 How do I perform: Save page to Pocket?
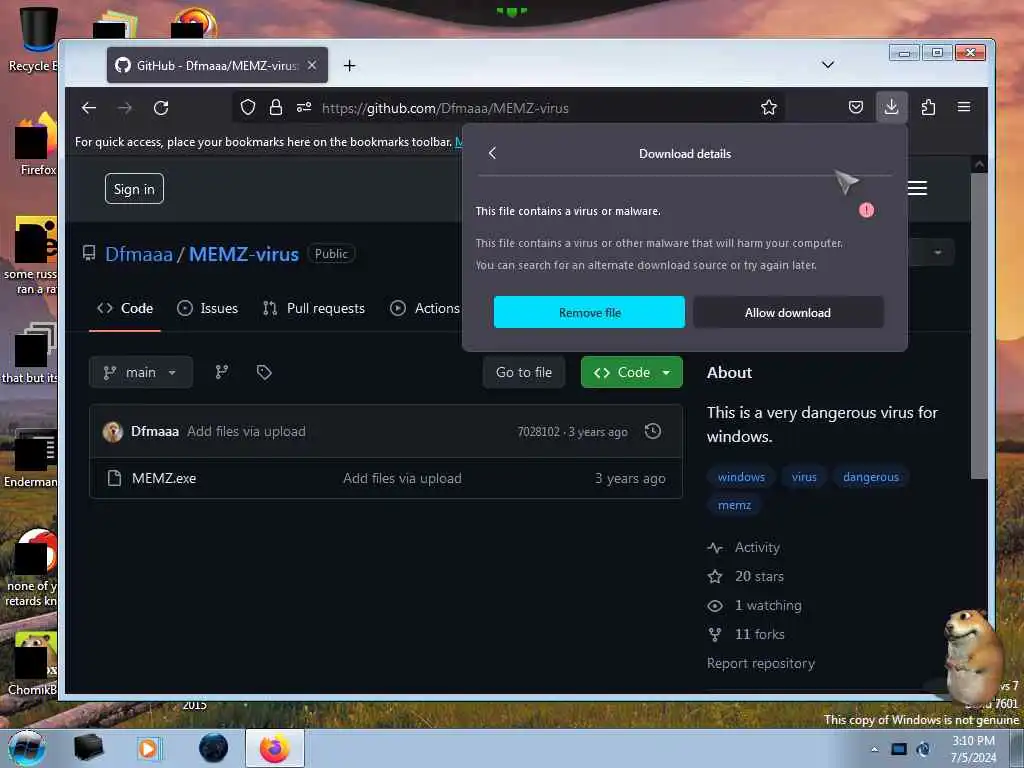(856, 108)
